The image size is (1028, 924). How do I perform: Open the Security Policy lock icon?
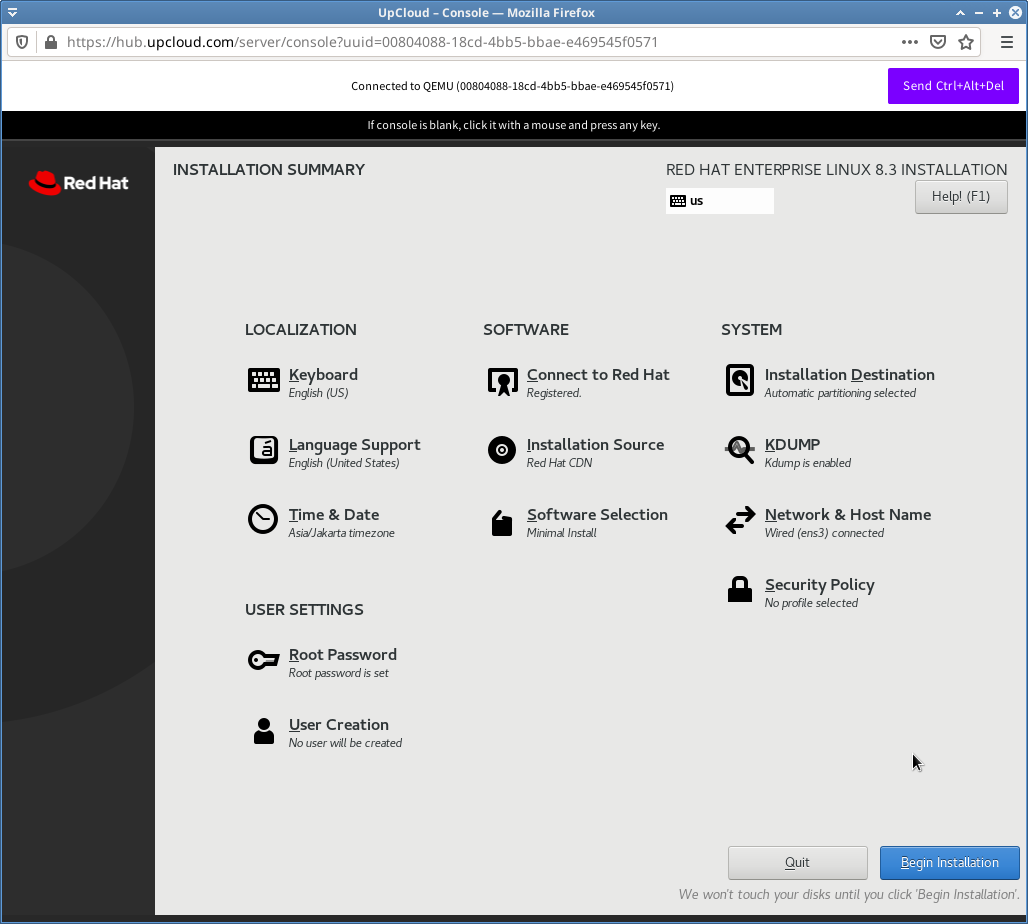(740, 591)
